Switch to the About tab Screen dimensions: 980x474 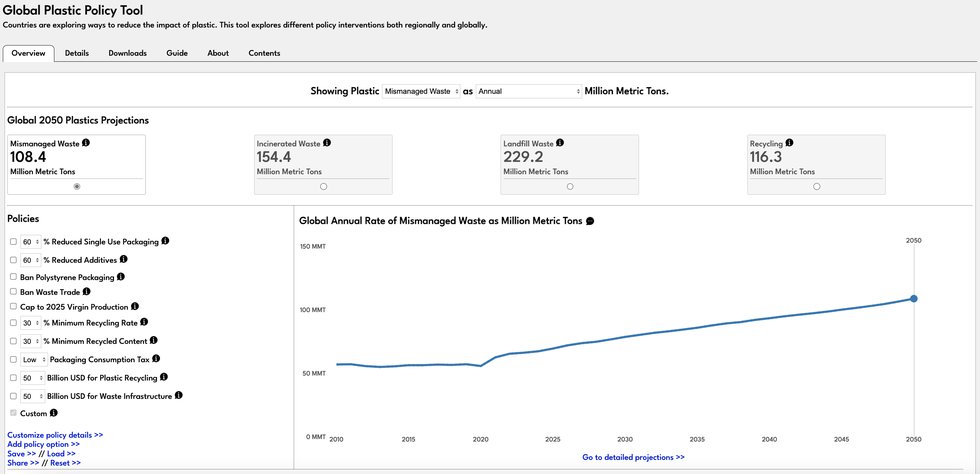pyautogui.click(x=218, y=53)
